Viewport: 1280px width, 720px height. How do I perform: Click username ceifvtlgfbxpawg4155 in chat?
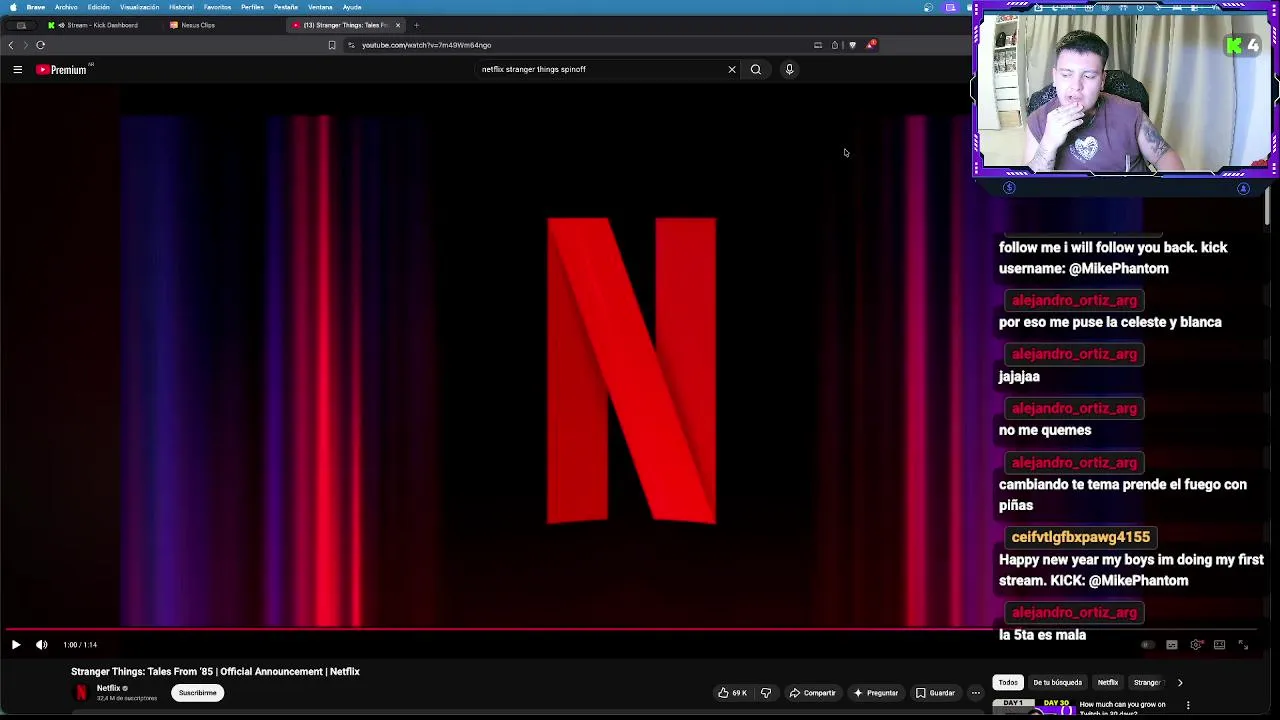(x=1080, y=537)
